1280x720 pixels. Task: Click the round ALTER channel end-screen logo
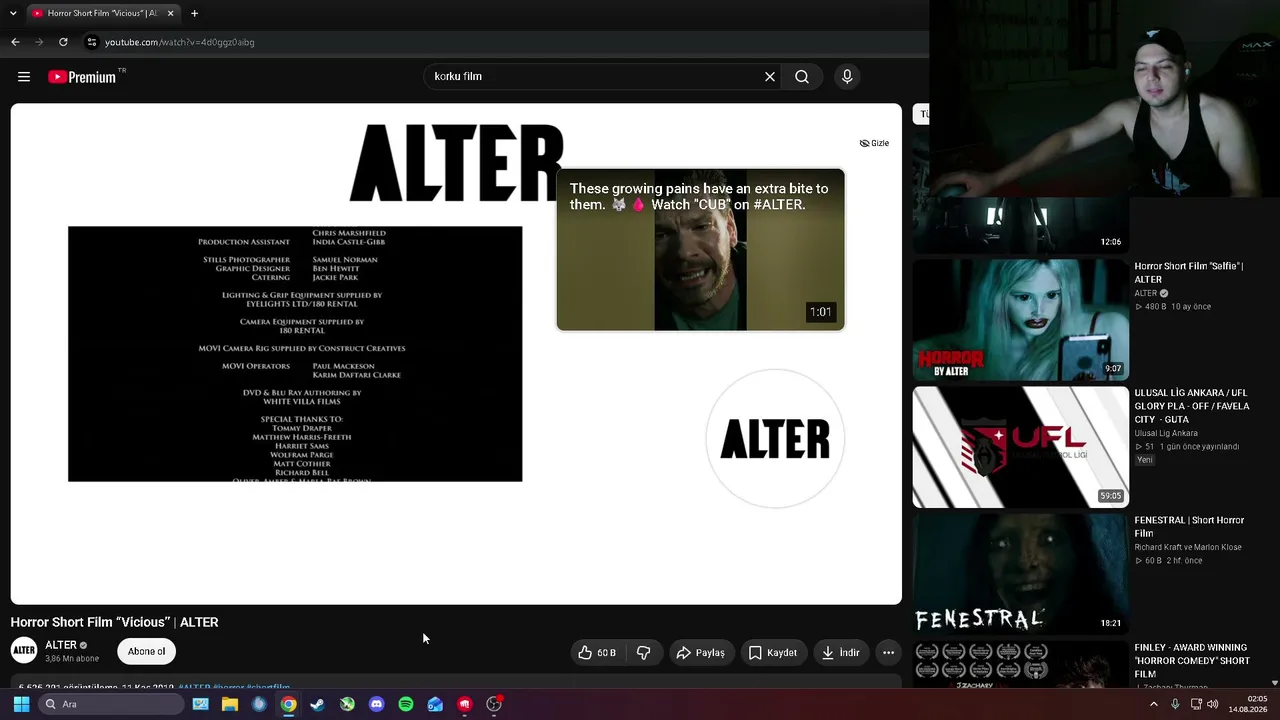[x=775, y=438]
